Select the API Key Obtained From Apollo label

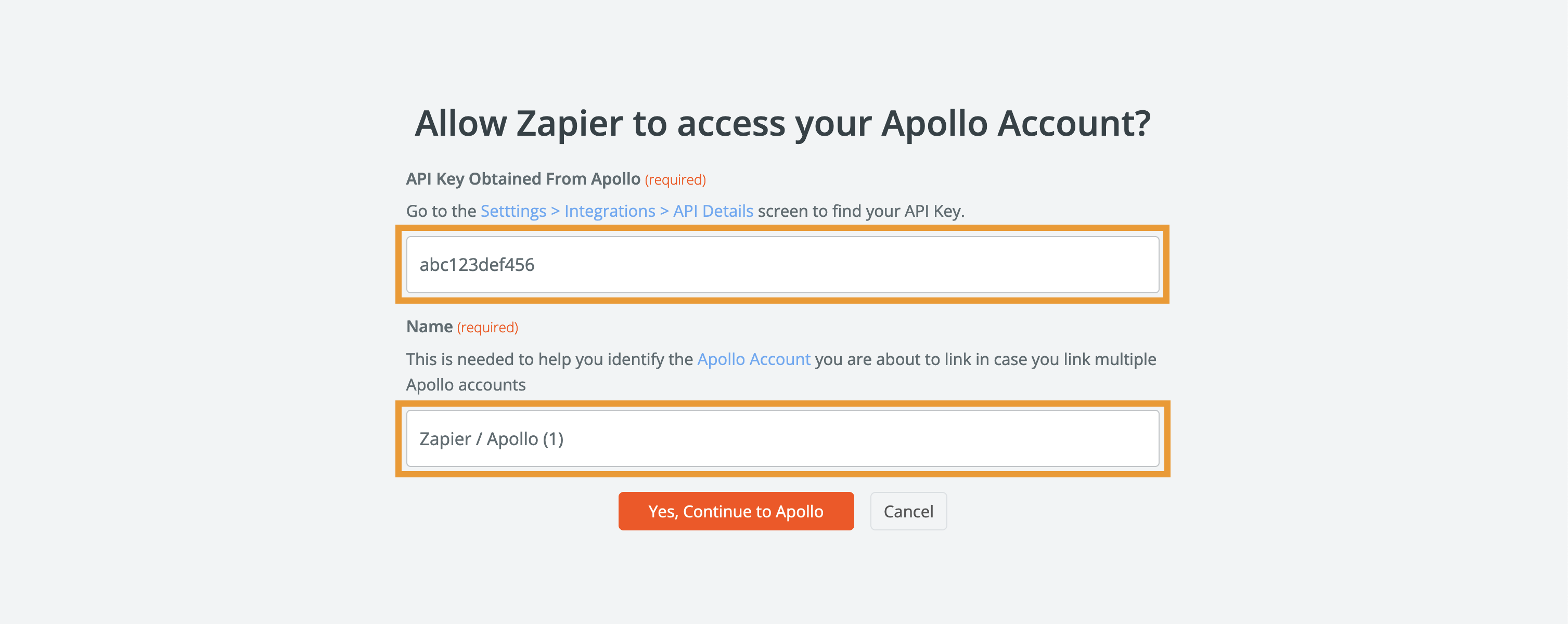click(x=523, y=179)
